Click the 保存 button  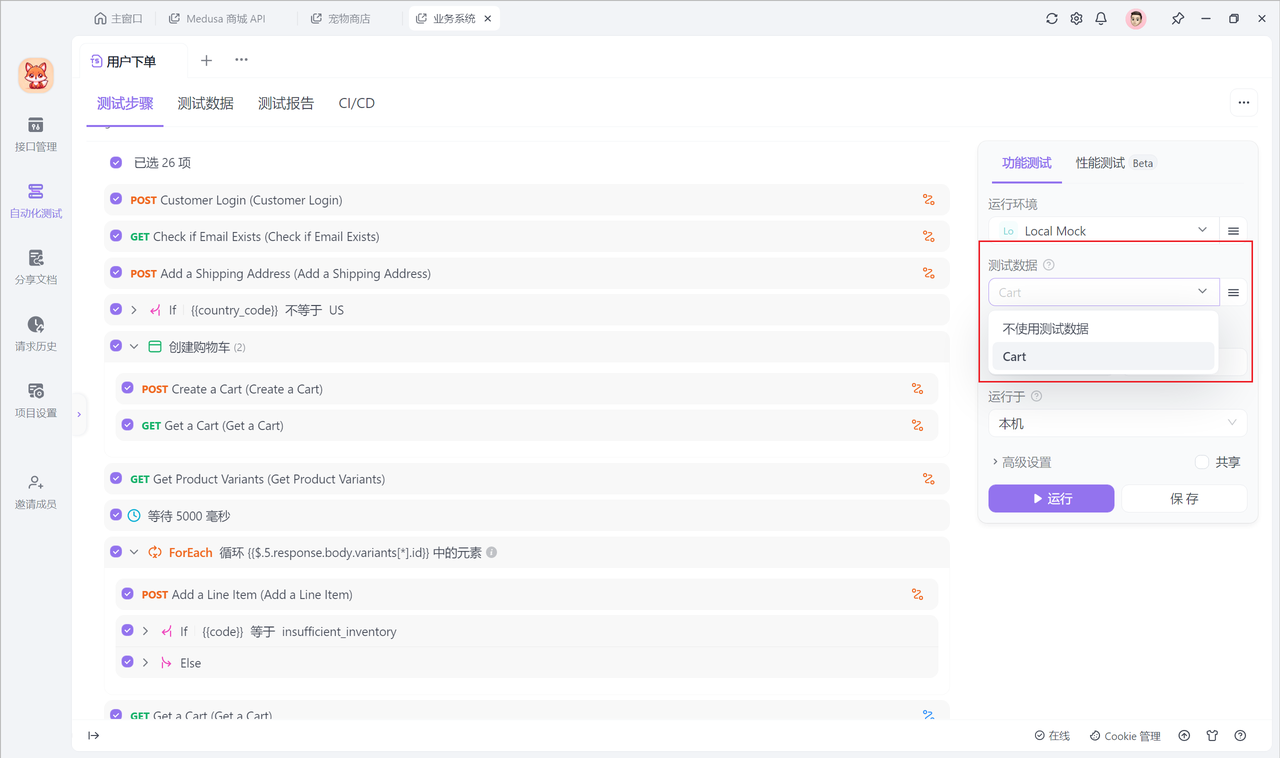pyautogui.click(x=1184, y=498)
